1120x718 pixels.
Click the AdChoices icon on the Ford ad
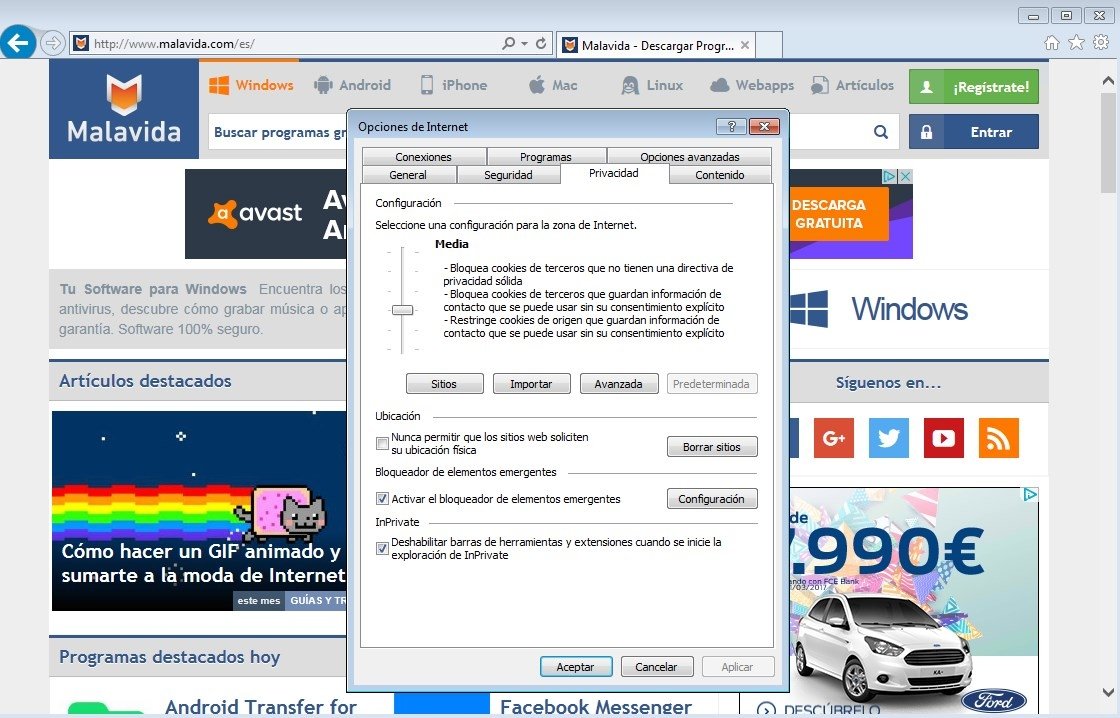pyautogui.click(x=1030, y=494)
